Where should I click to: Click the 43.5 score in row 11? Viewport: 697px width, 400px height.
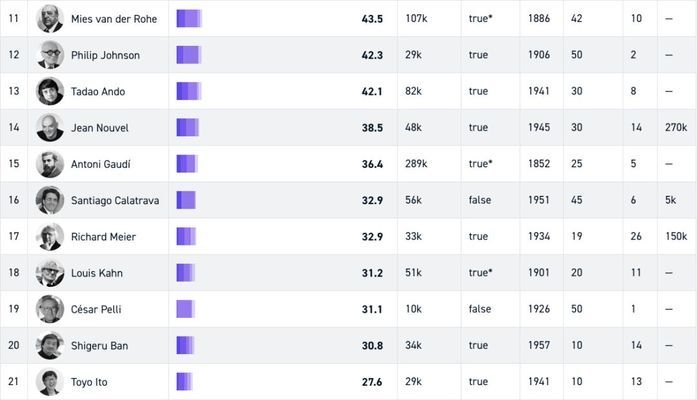pyautogui.click(x=374, y=19)
